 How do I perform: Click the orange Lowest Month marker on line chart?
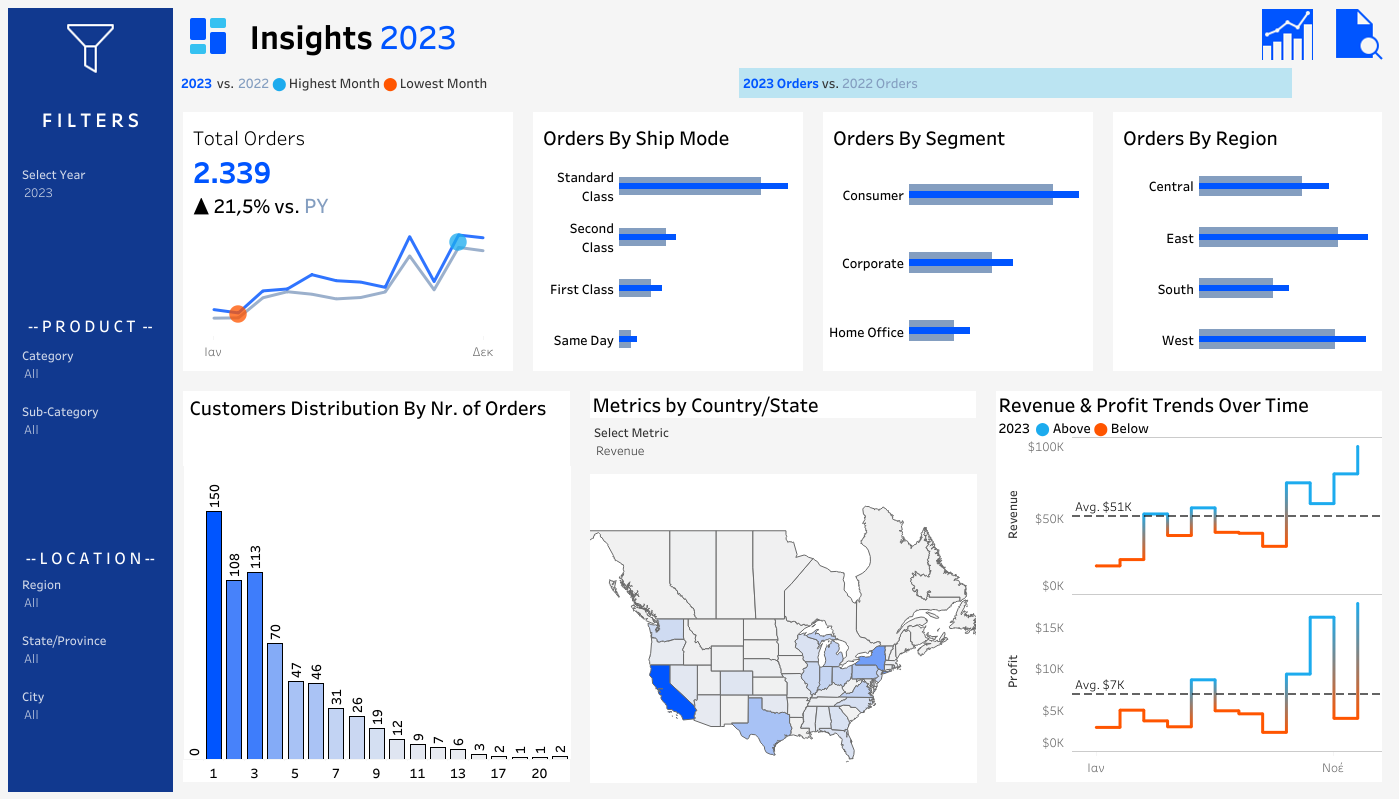pyautogui.click(x=237, y=314)
